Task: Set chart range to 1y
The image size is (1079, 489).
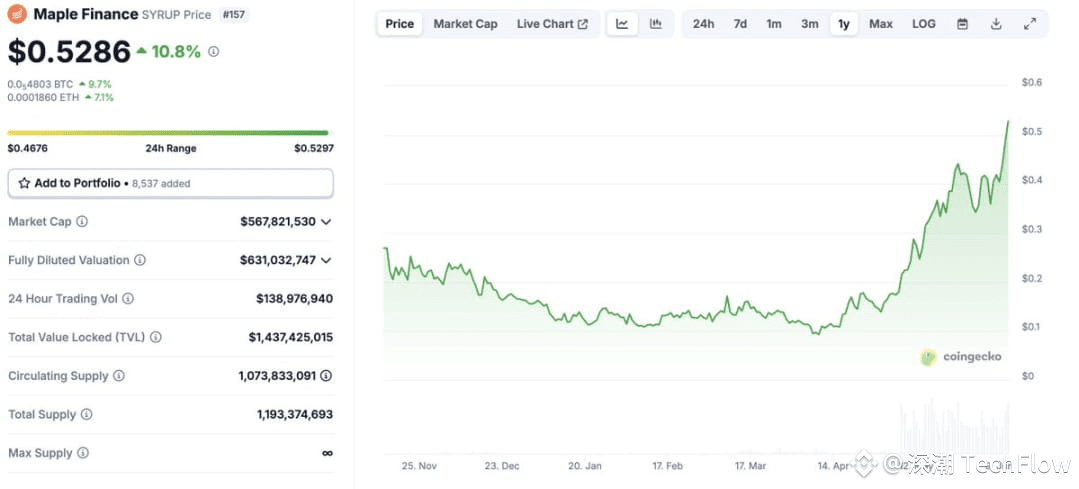Action: [x=844, y=24]
